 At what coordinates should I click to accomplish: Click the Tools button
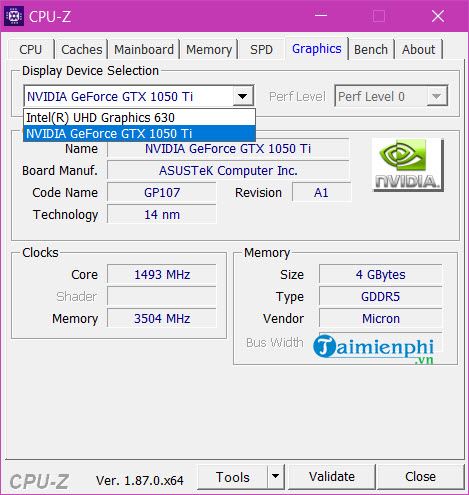pyautogui.click(x=233, y=477)
